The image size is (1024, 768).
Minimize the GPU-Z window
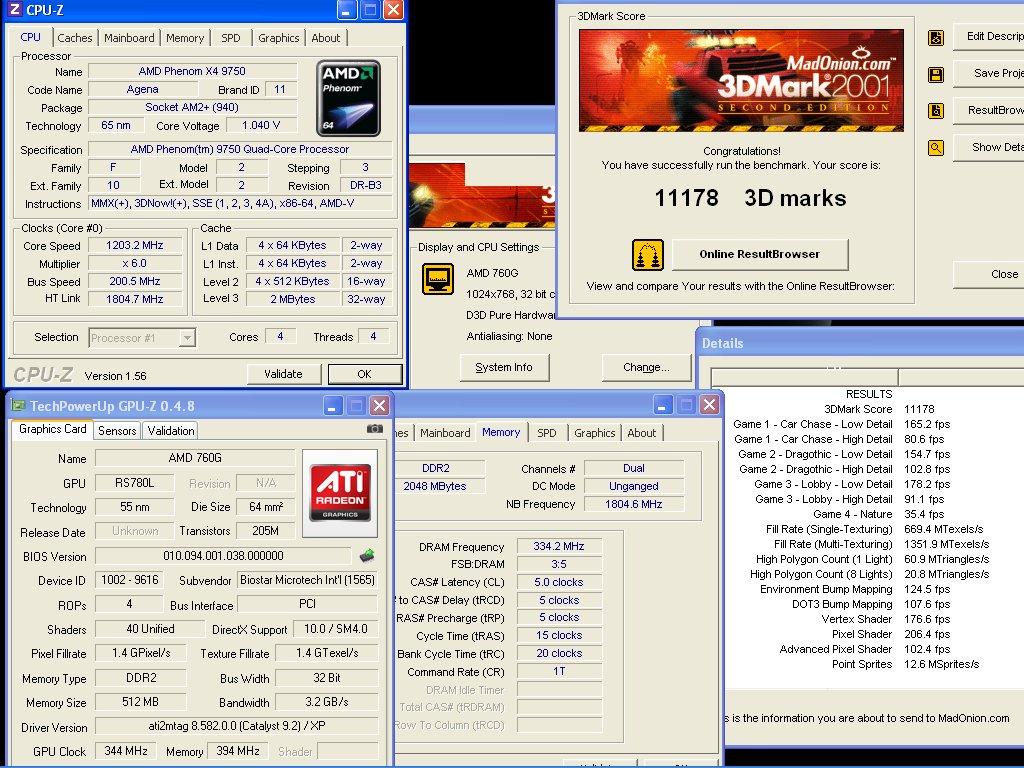click(332, 406)
